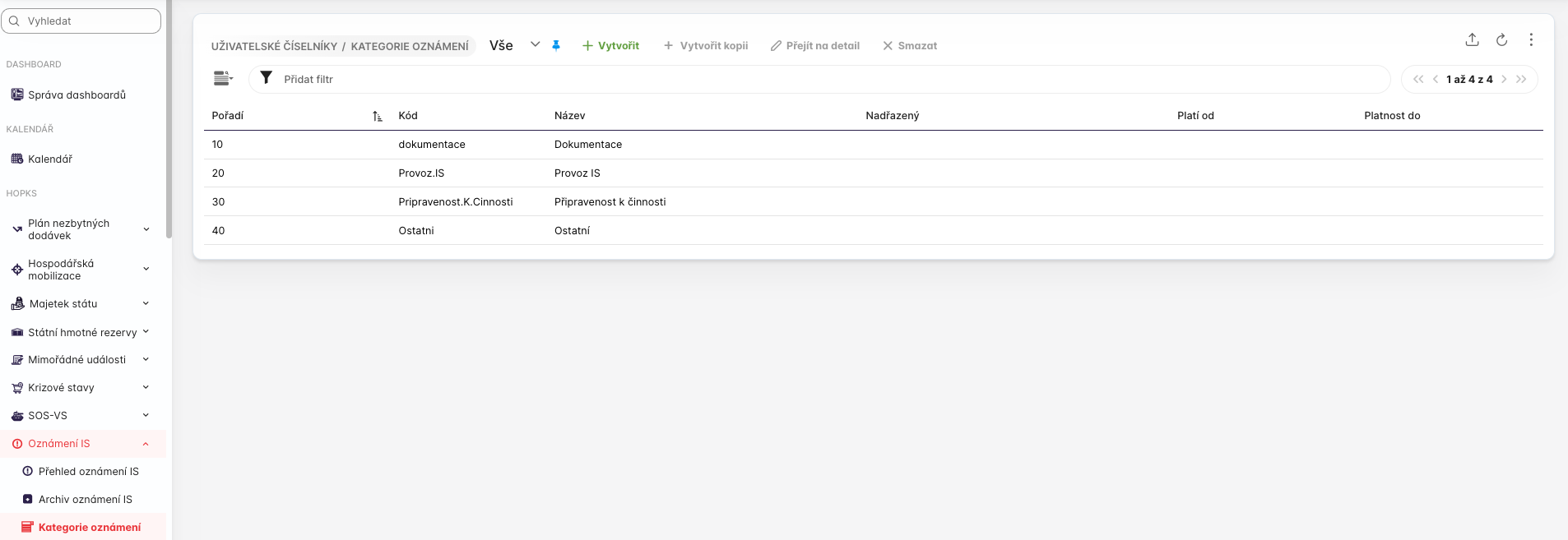Click the export/upload icon in toolbar

pyautogui.click(x=1472, y=39)
